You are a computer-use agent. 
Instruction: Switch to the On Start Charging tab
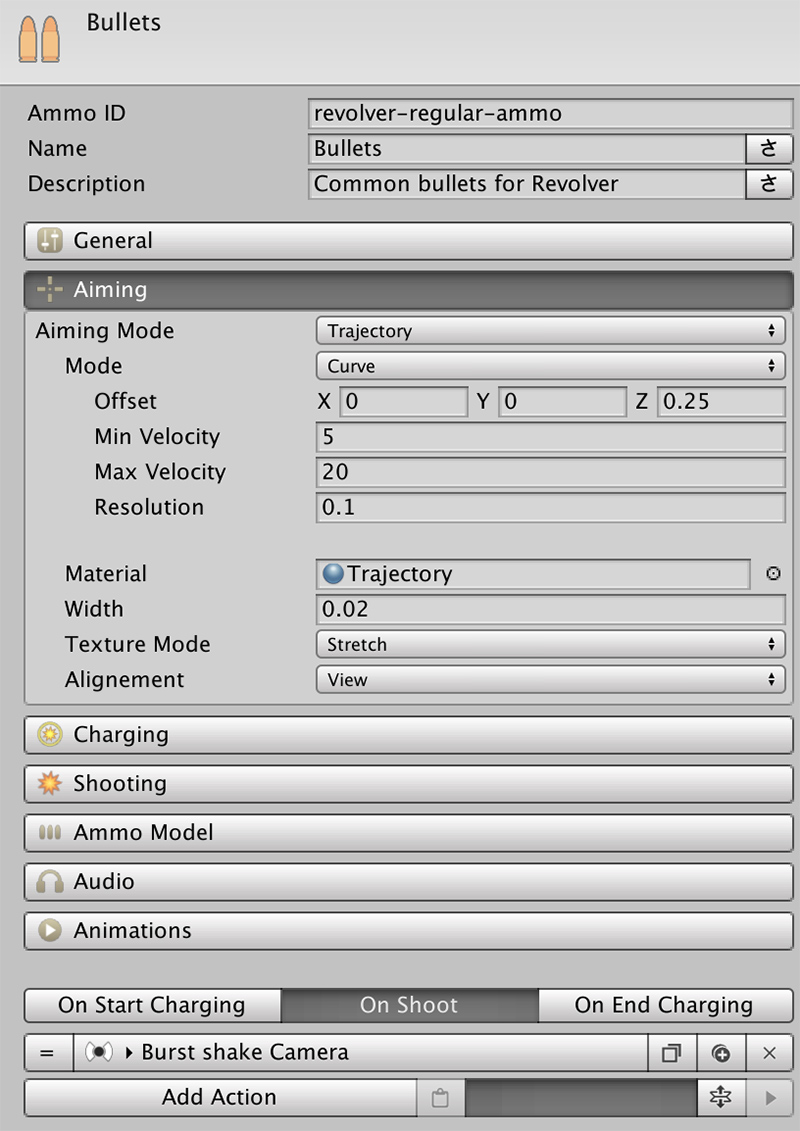pyautogui.click(x=152, y=1005)
